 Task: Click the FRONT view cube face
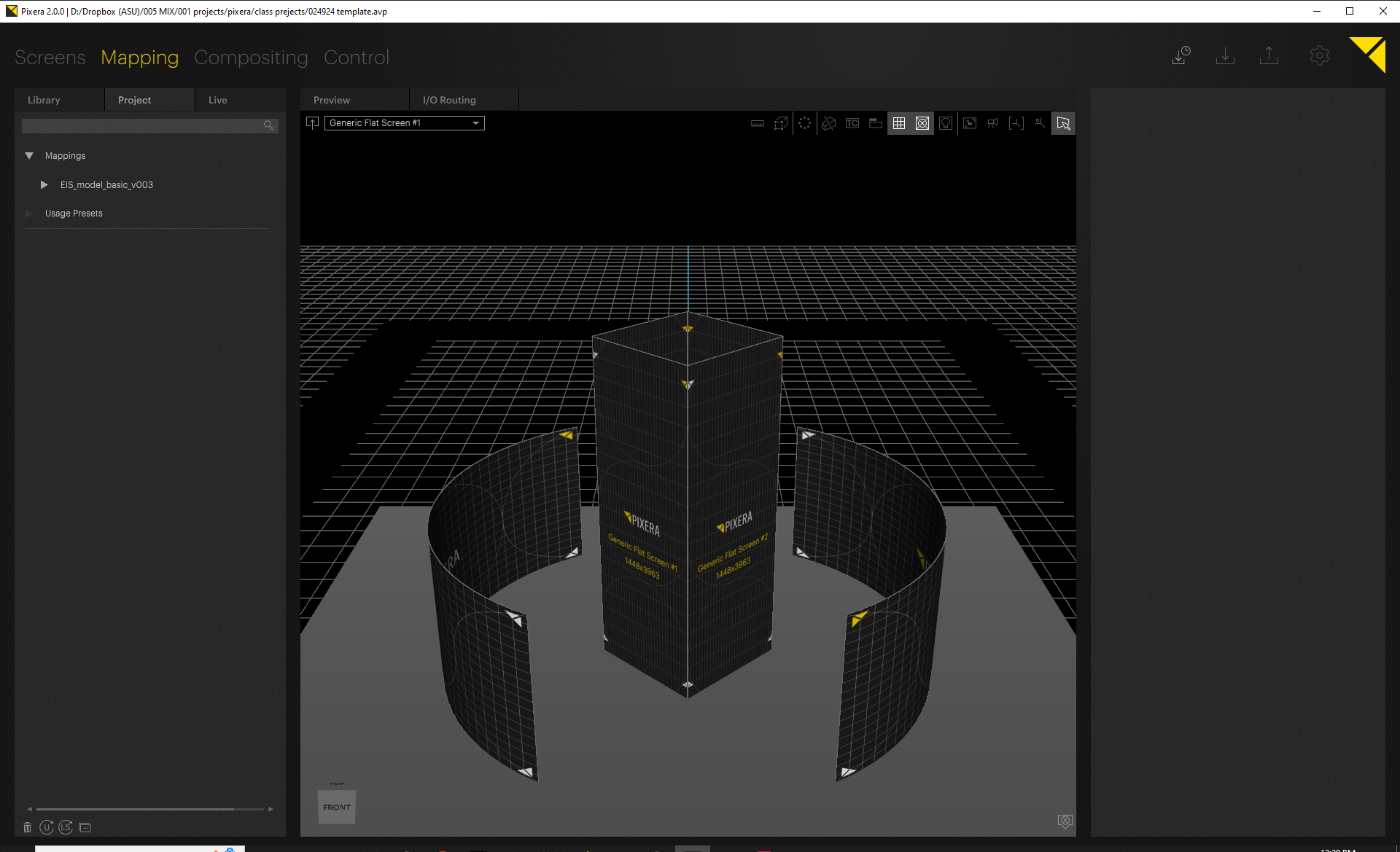tap(337, 808)
